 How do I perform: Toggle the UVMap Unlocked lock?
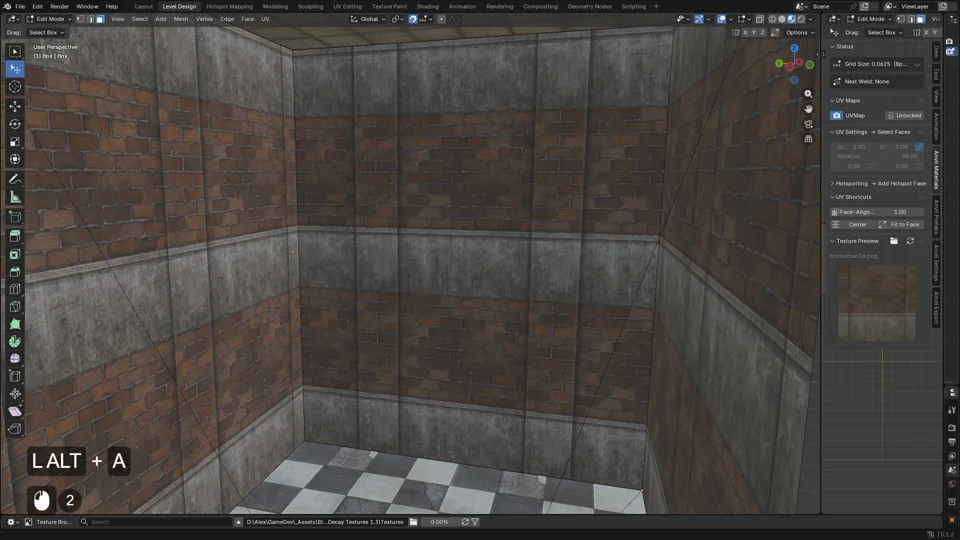[x=904, y=115]
